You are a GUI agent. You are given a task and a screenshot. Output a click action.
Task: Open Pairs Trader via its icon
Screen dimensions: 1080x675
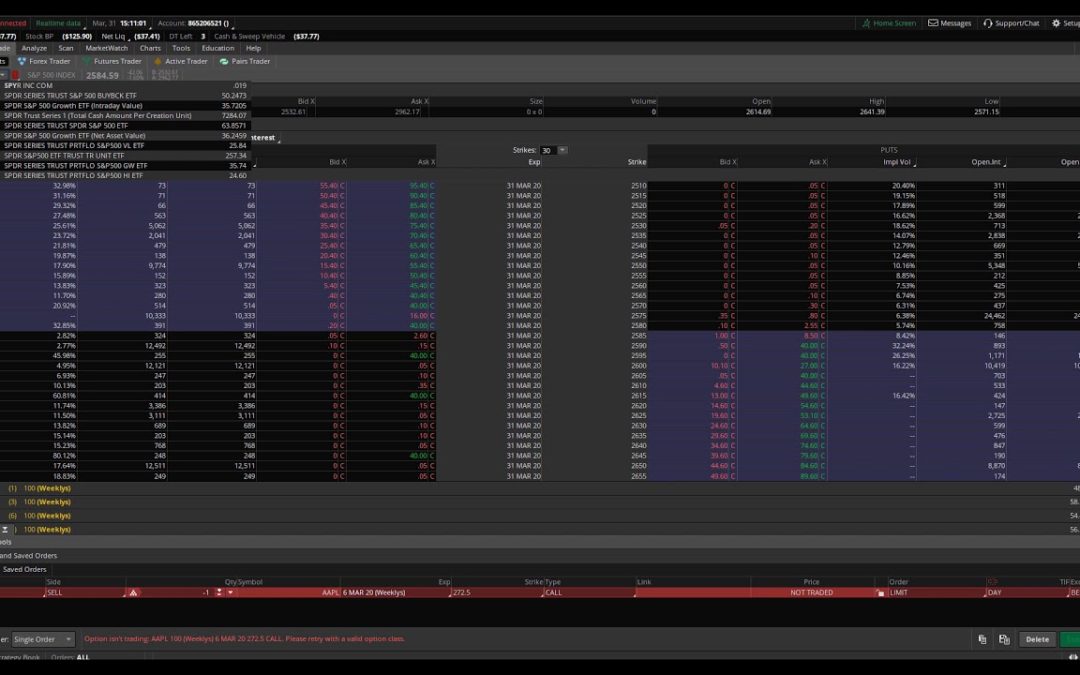pyautogui.click(x=224, y=61)
